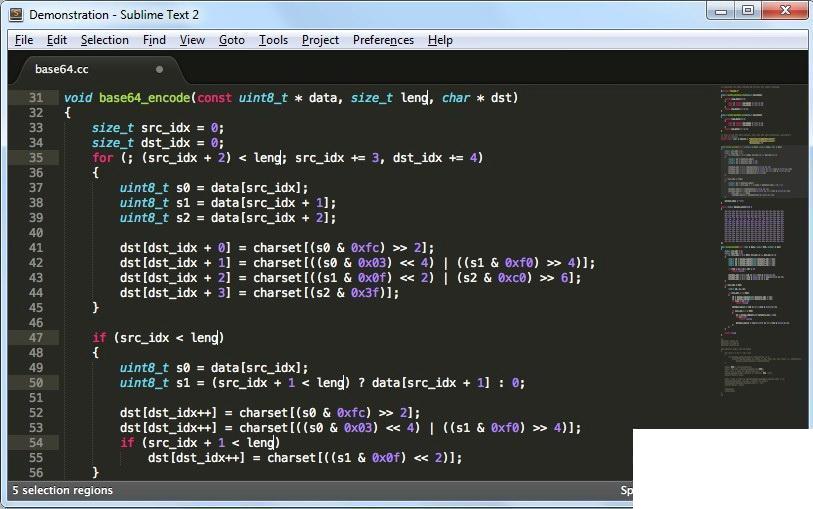The image size is (813, 509).
Task: Click 'size_t dst_idx = 0;' line
Action: pyautogui.click(x=158, y=143)
